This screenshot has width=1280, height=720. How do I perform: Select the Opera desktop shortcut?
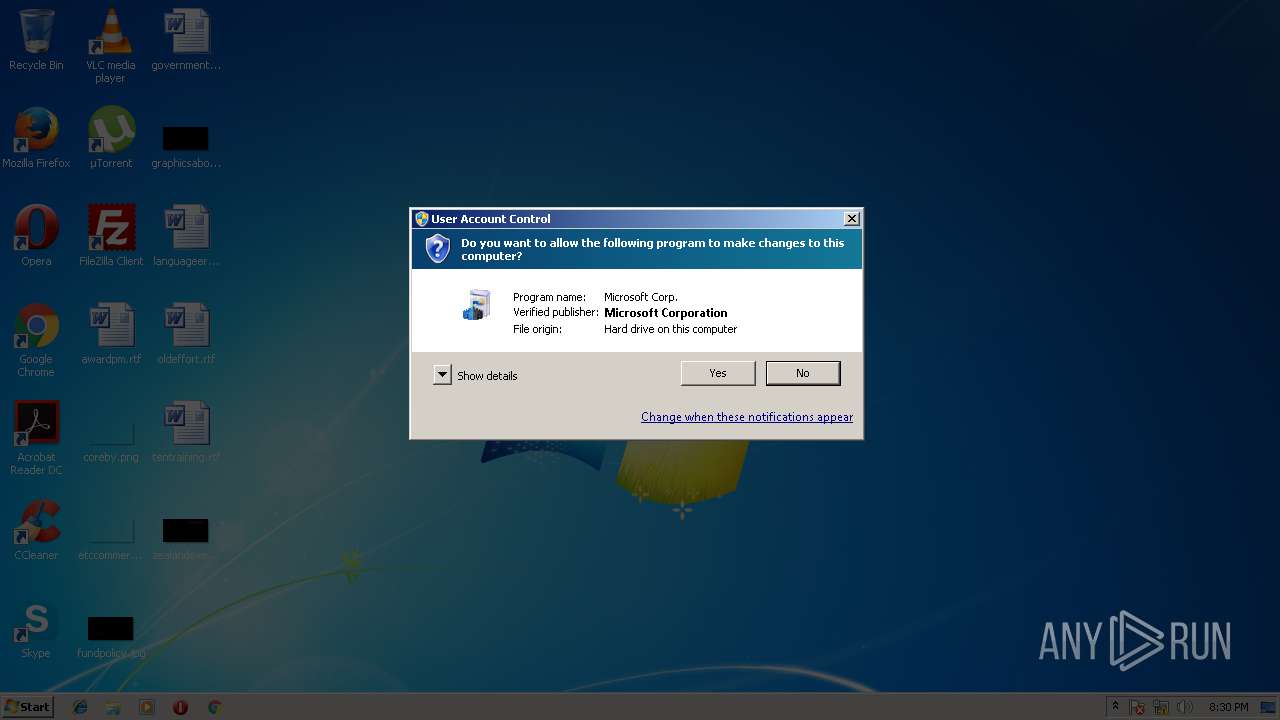click(x=36, y=236)
